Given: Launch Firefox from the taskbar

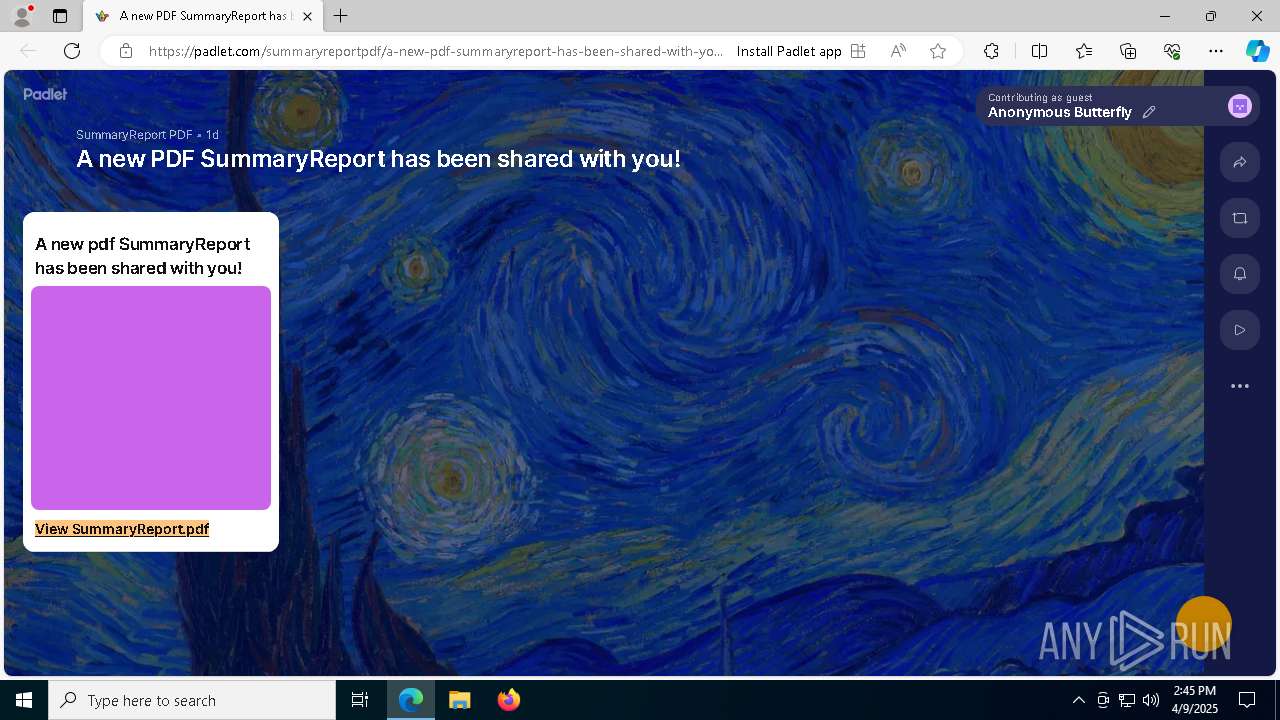Looking at the screenshot, I should coord(509,700).
